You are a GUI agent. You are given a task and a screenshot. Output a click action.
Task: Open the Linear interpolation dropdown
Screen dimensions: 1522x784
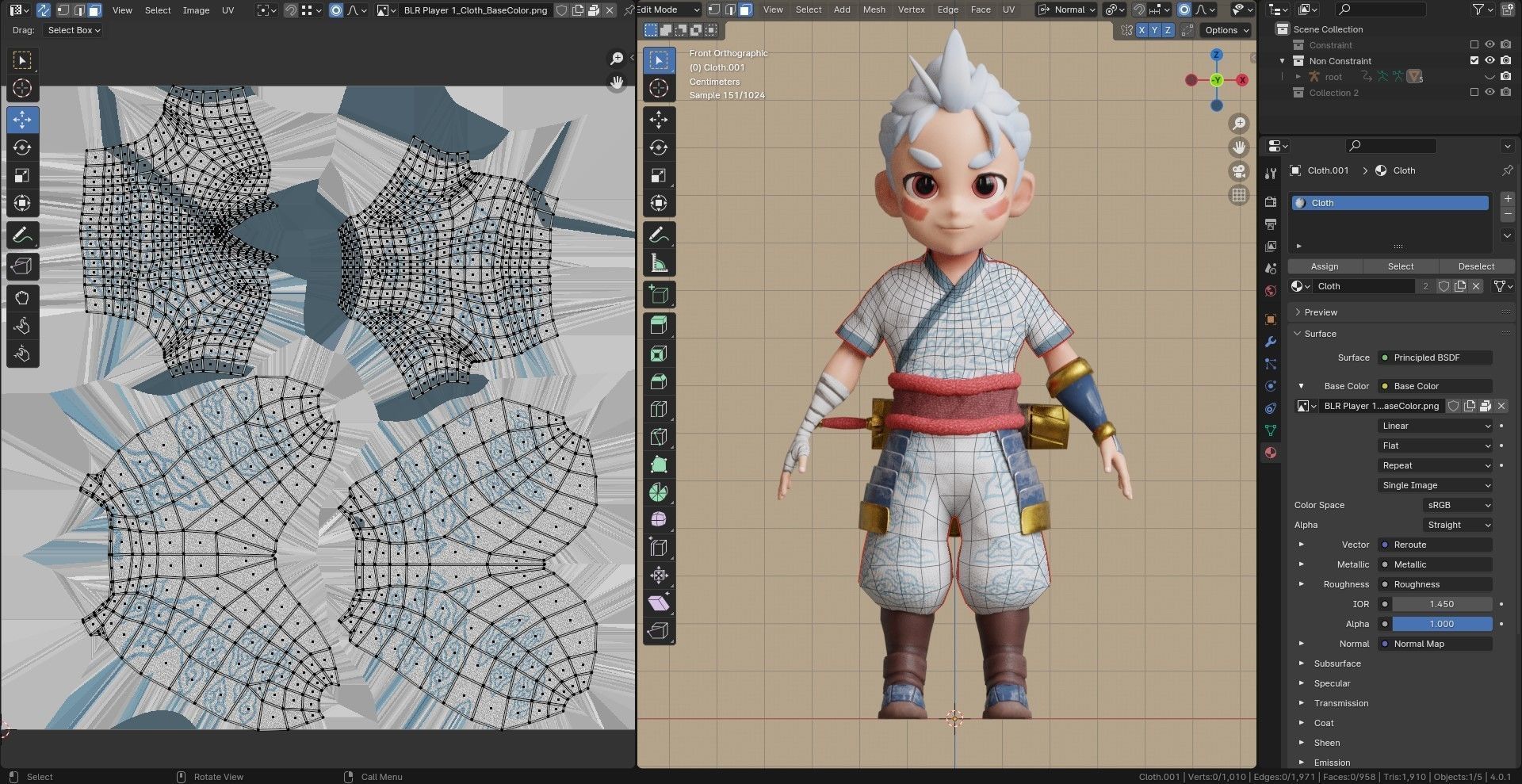click(x=1436, y=426)
